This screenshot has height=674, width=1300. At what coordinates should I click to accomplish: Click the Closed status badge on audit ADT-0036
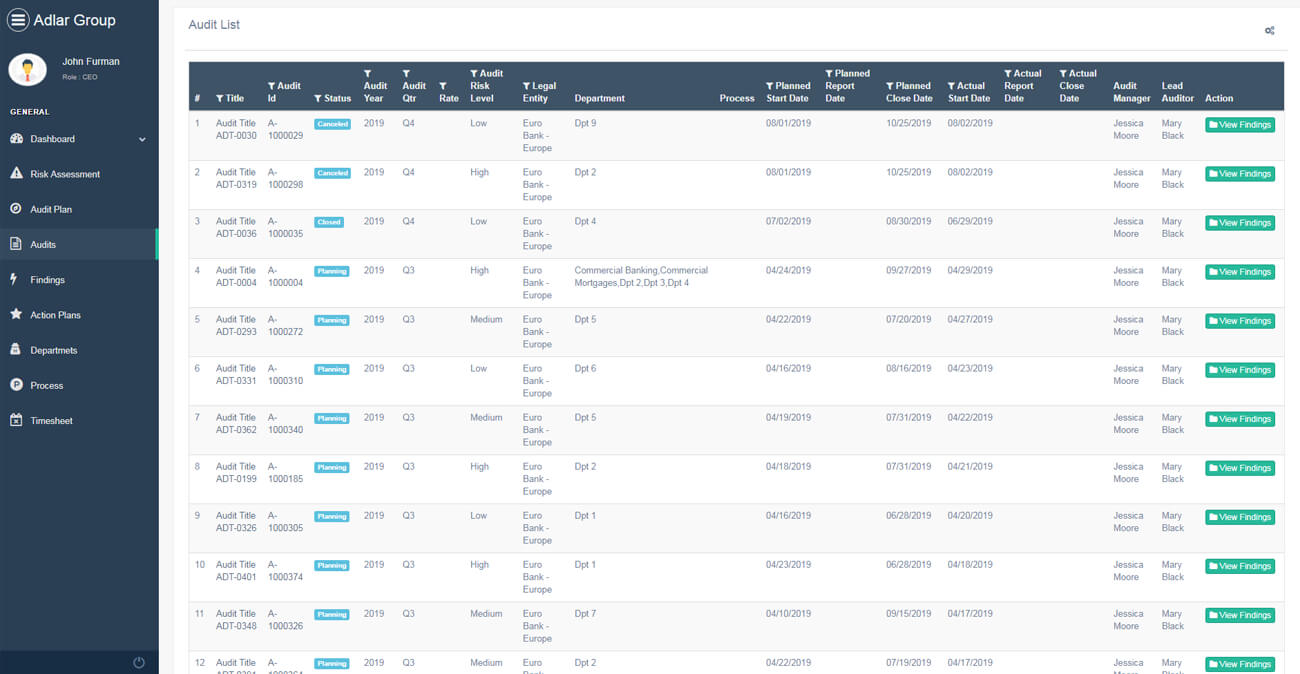(329, 221)
